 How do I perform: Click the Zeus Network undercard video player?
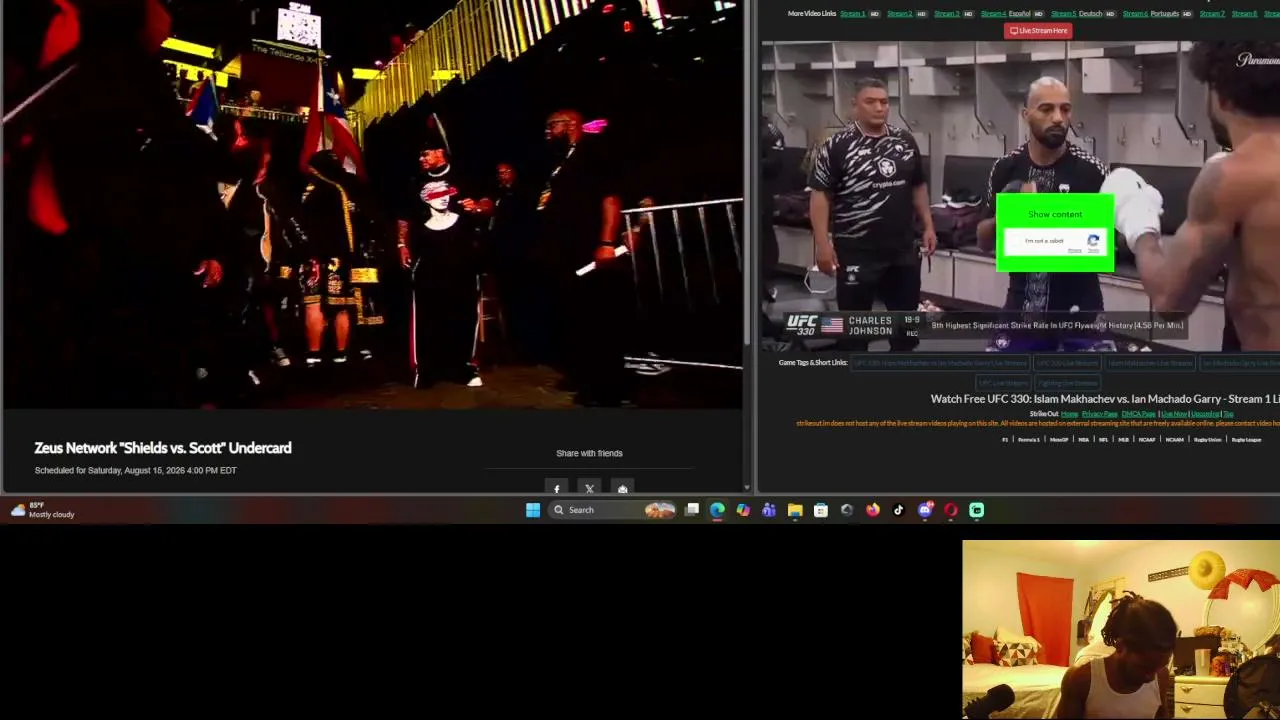[372, 204]
